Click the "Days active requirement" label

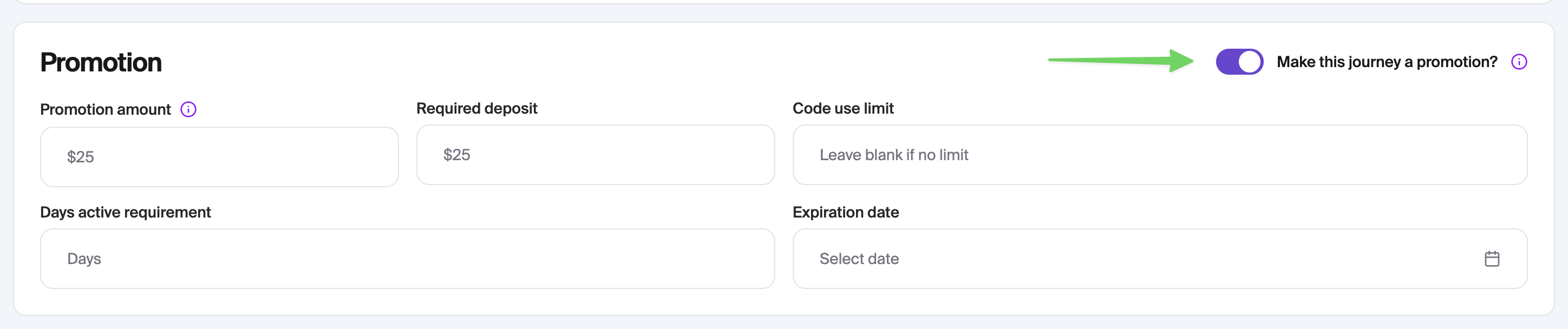pyautogui.click(x=126, y=212)
